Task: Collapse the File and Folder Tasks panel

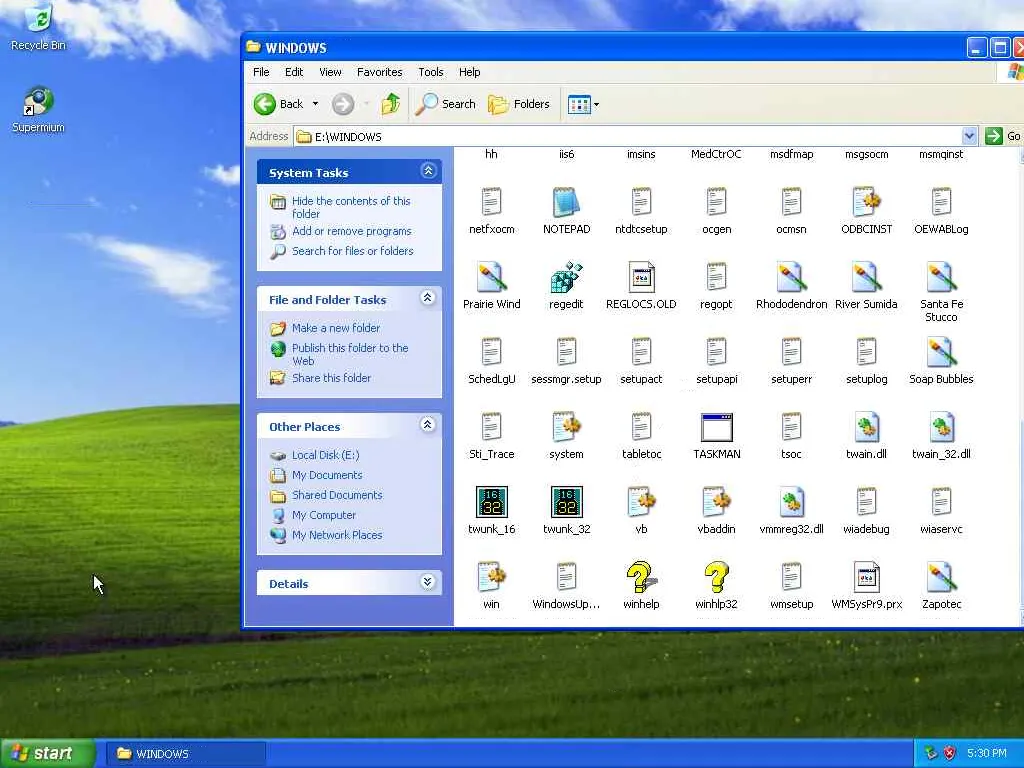Action: [428, 298]
